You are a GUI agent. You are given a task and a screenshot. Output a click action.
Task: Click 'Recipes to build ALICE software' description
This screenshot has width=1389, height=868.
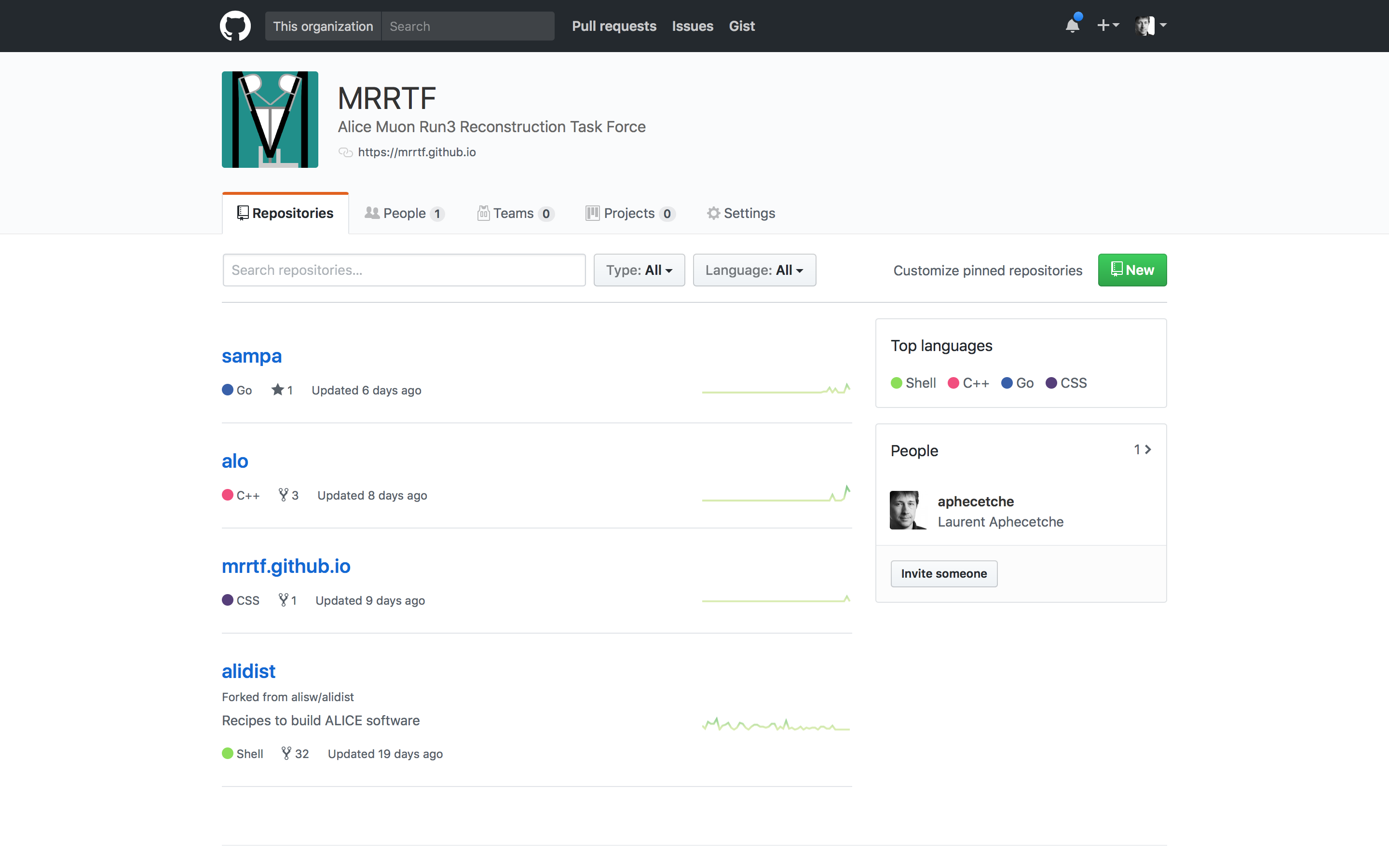tap(321, 720)
